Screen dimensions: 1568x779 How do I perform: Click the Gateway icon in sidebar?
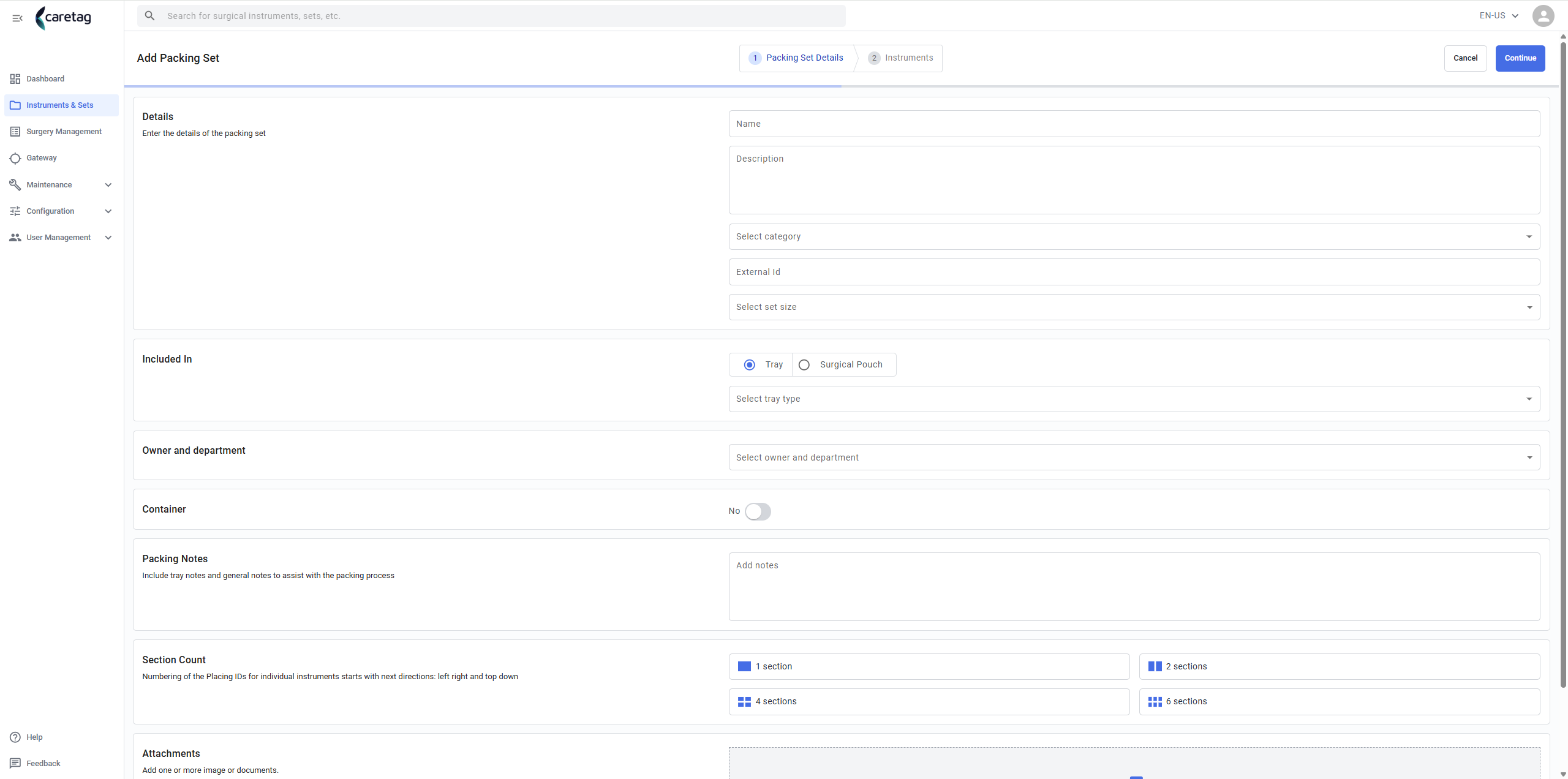(x=15, y=159)
